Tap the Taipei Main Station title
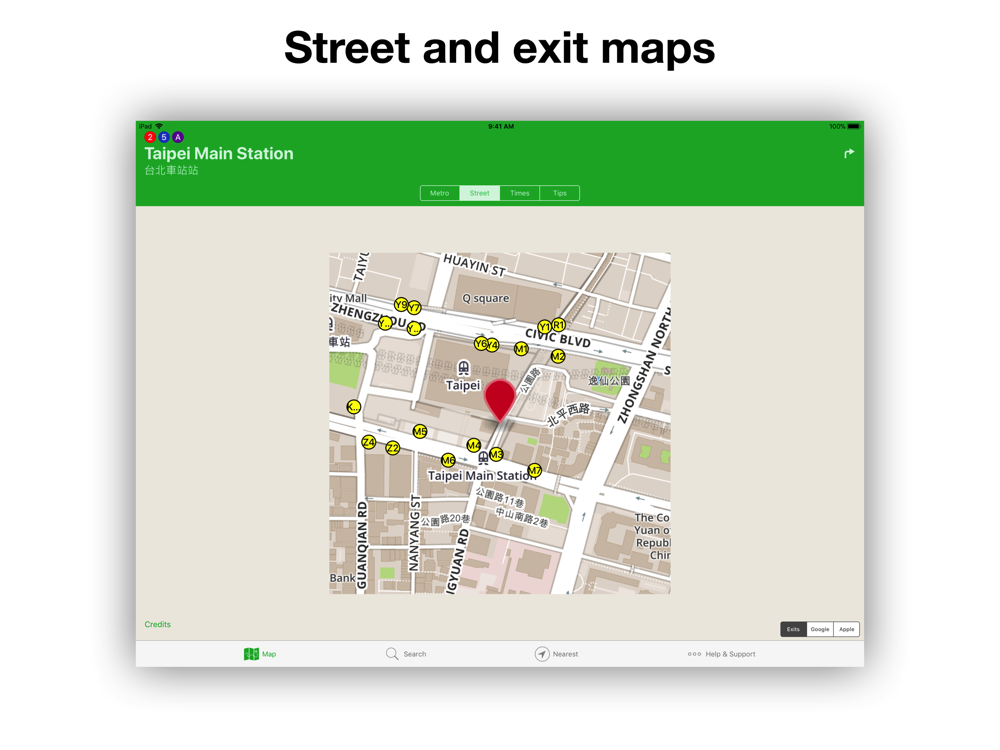The height and width of the screenshot is (750, 1000). tap(219, 154)
